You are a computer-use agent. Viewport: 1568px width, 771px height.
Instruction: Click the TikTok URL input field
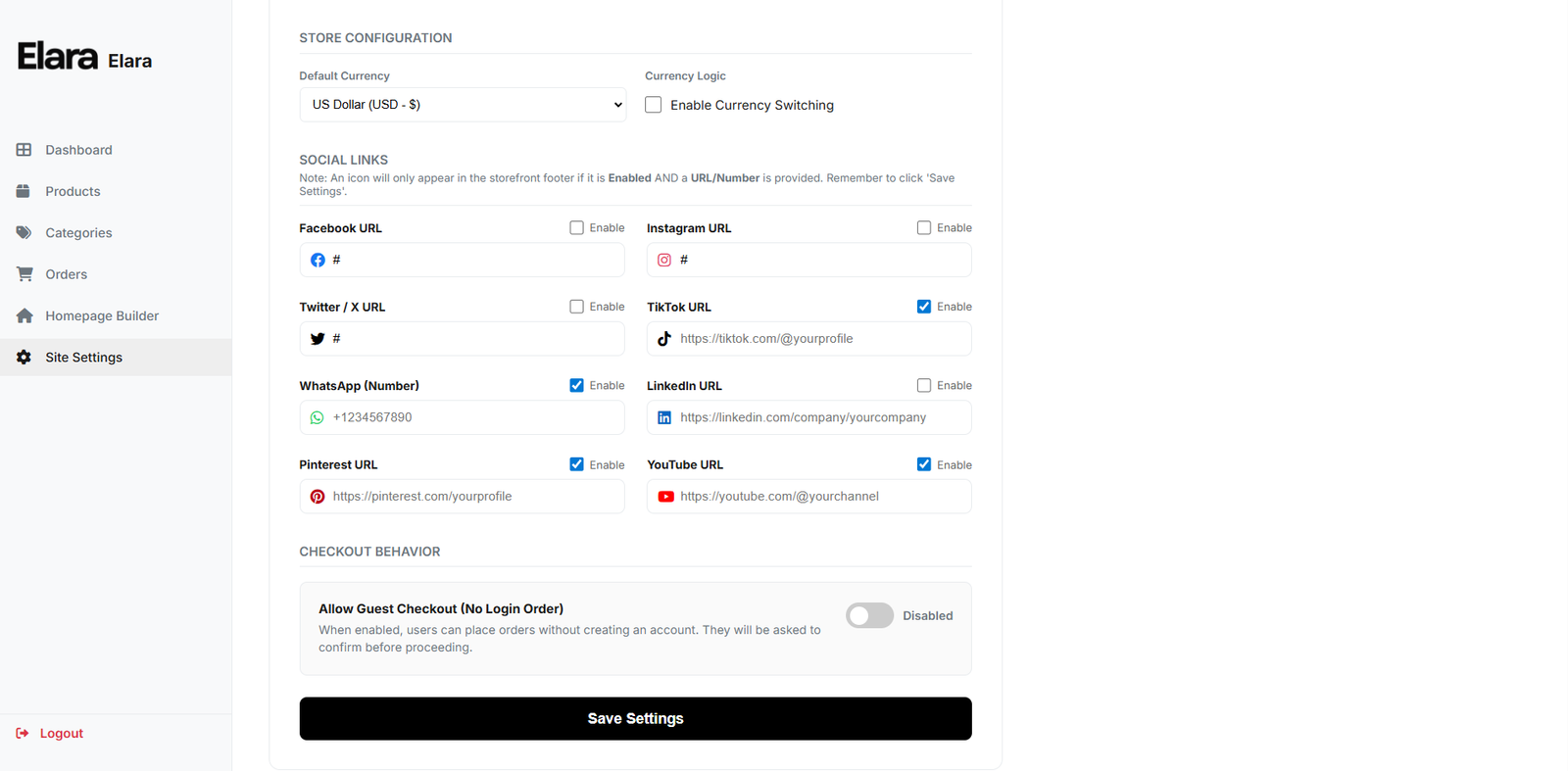click(809, 339)
